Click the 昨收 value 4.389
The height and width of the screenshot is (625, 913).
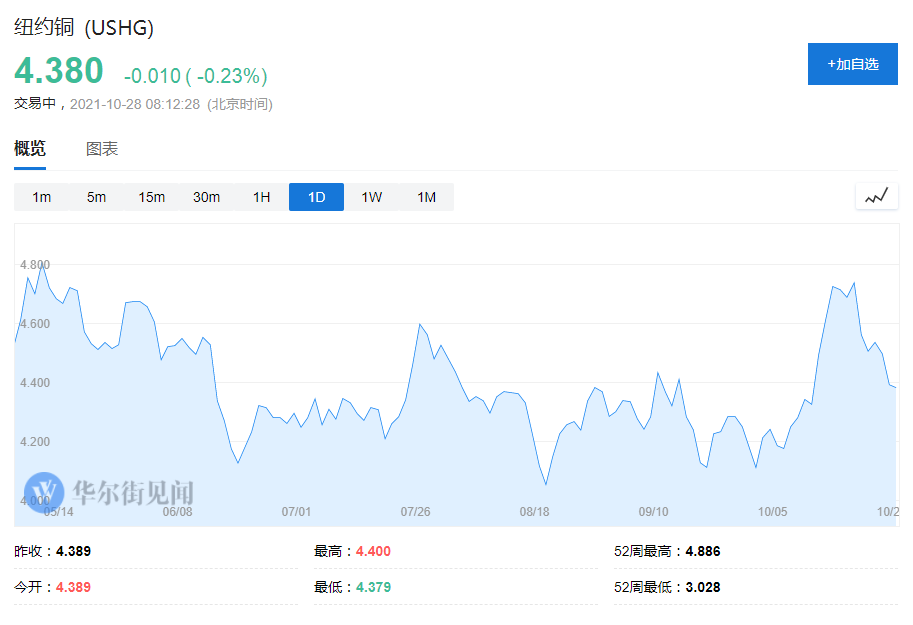(73, 551)
